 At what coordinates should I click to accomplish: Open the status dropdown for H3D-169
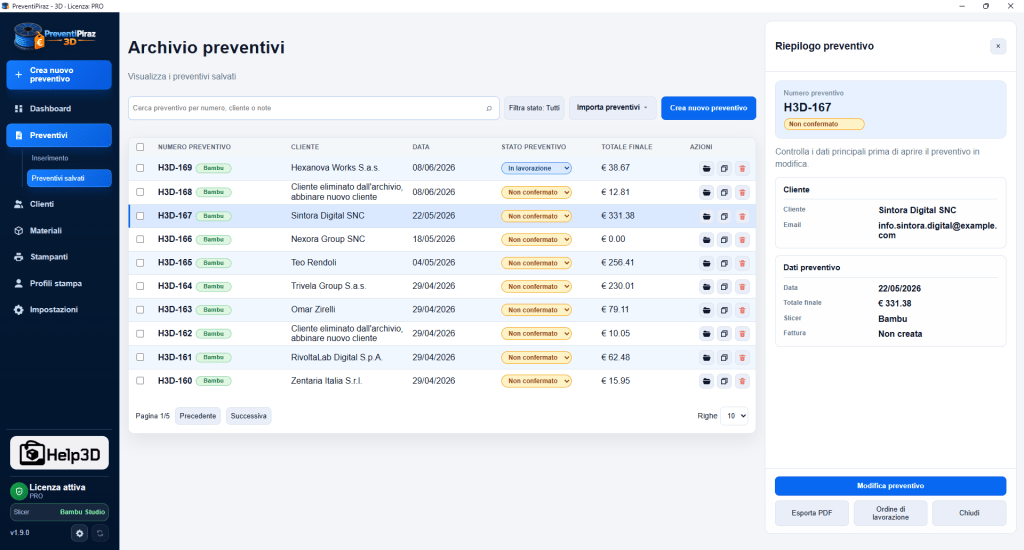coord(536,169)
